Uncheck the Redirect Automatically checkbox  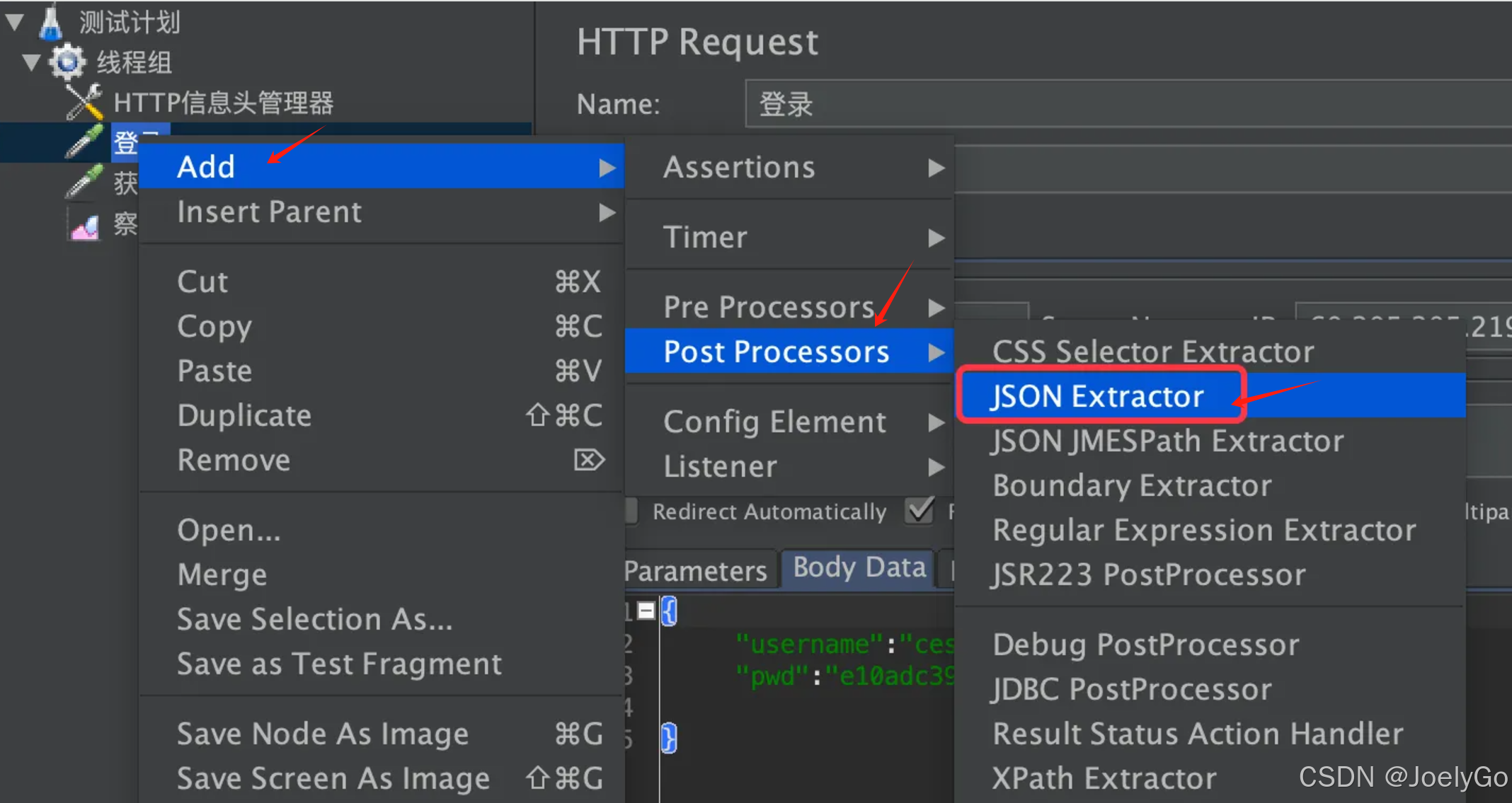point(918,511)
